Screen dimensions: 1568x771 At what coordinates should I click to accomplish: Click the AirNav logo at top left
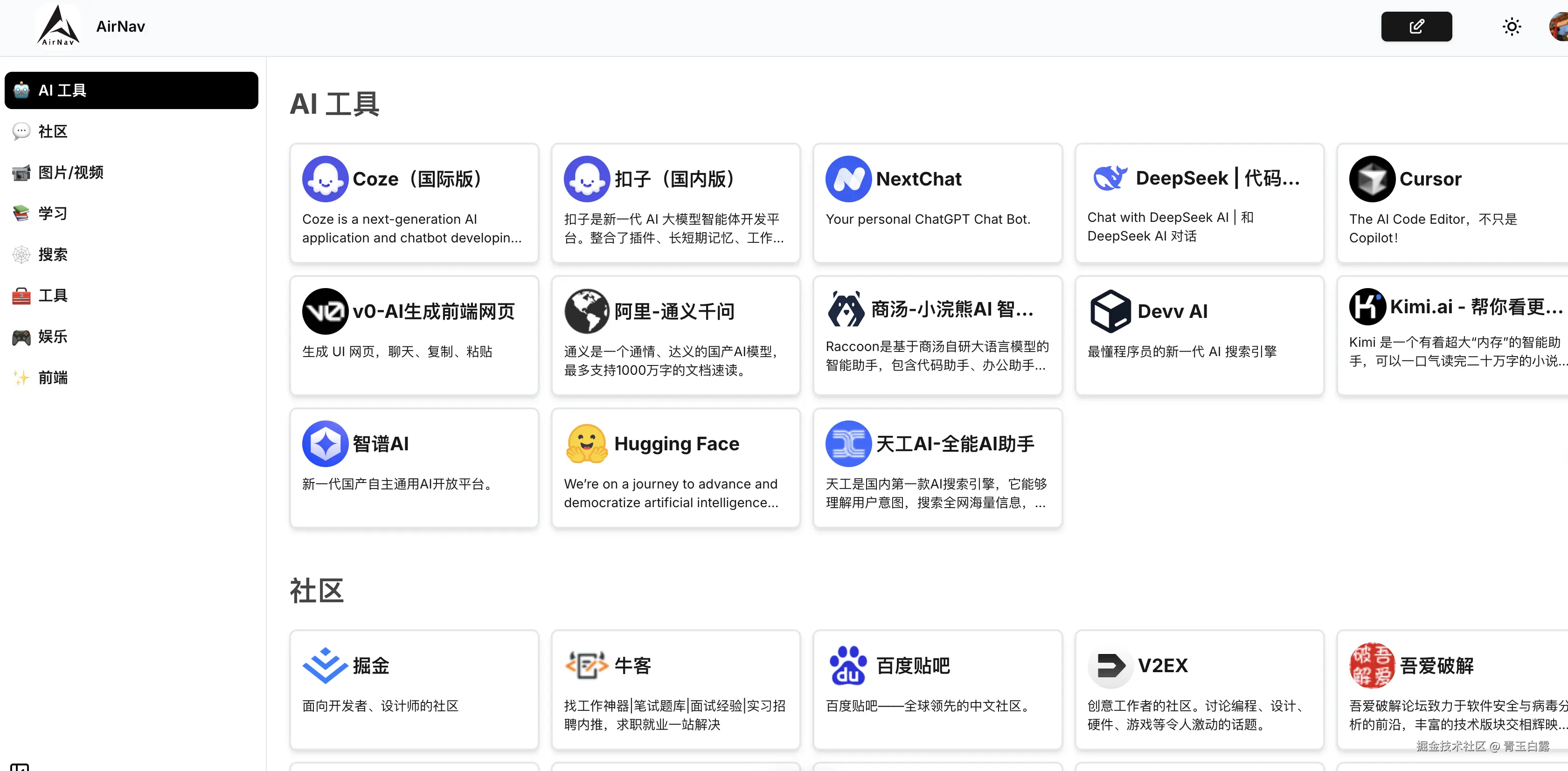(x=58, y=26)
